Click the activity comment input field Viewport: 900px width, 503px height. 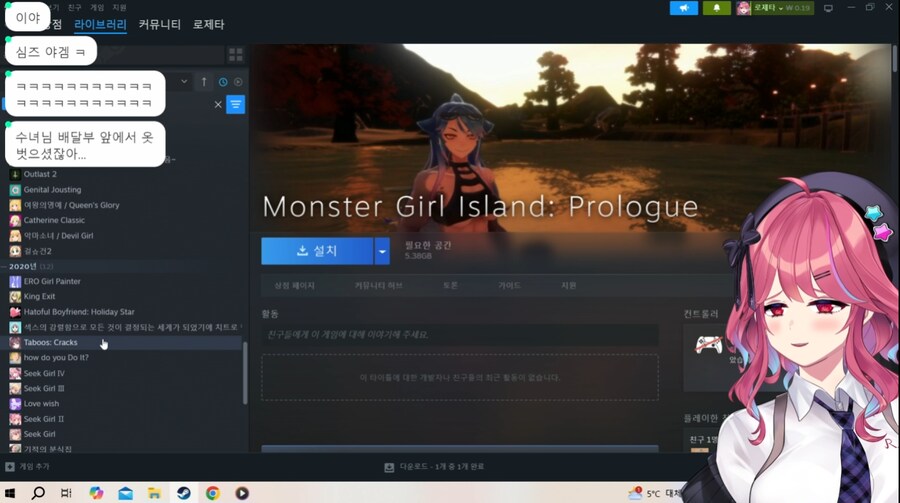coord(460,335)
